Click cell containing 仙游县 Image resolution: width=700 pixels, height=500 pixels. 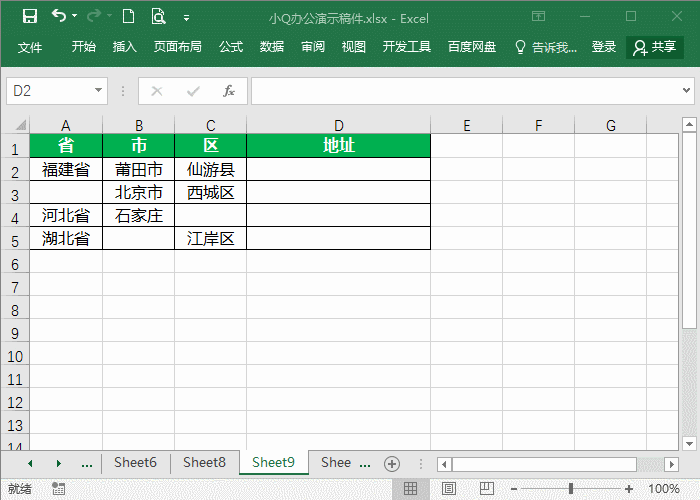click(210, 169)
